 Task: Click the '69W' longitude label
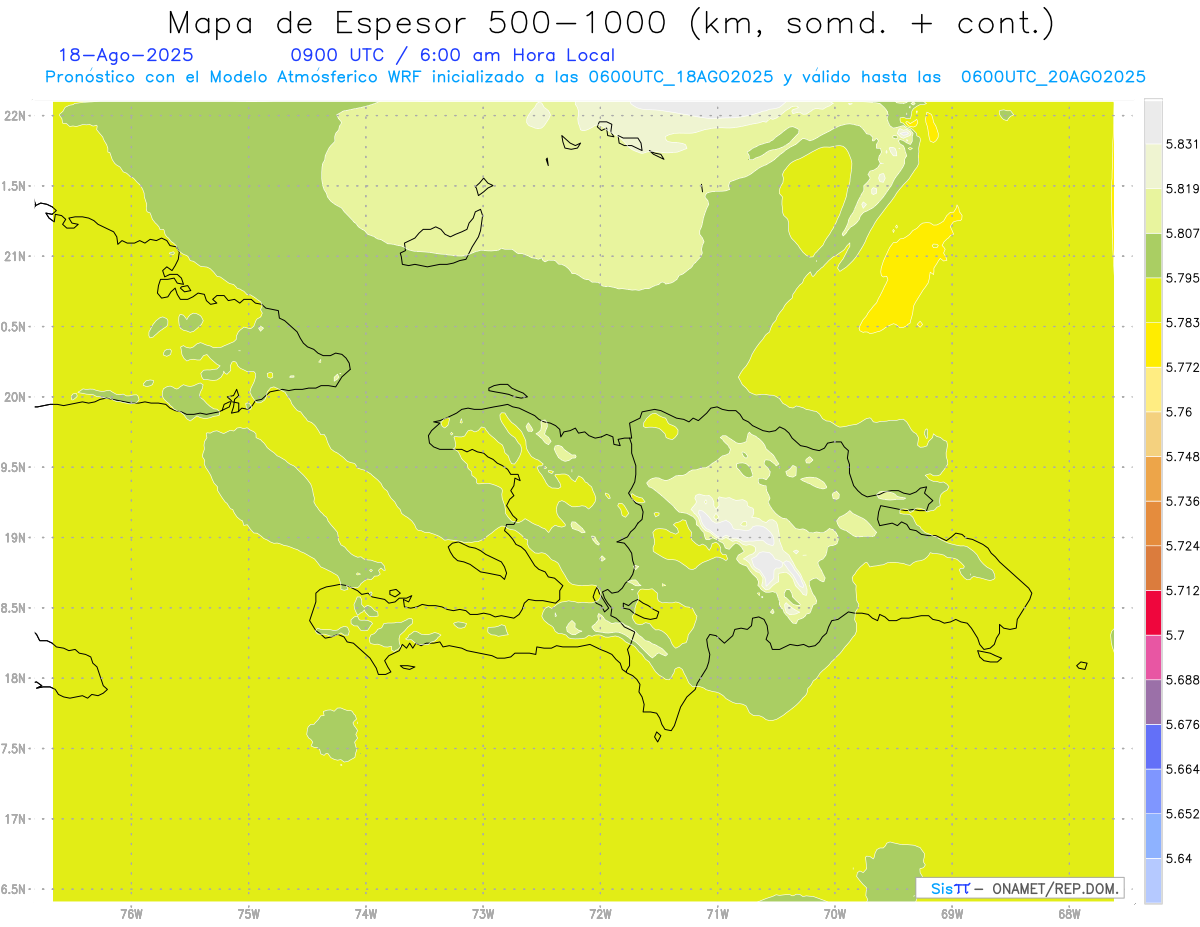pyautogui.click(x=952, y=914)
